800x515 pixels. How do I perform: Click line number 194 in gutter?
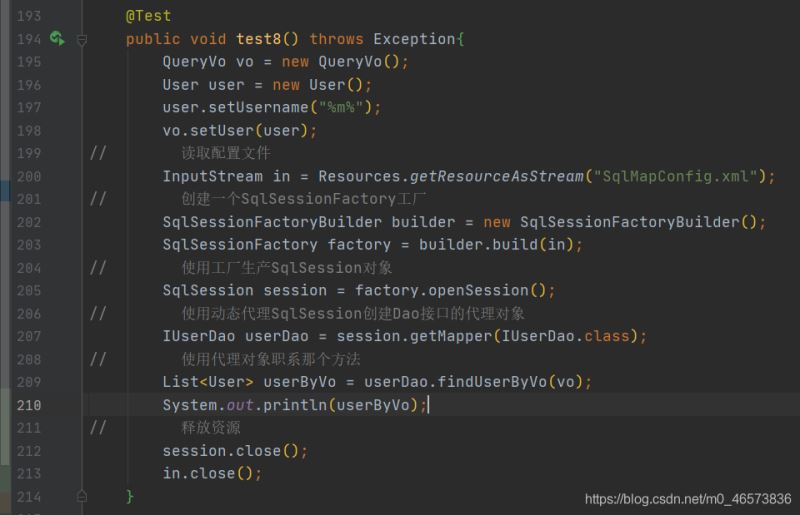click(29, 39)
